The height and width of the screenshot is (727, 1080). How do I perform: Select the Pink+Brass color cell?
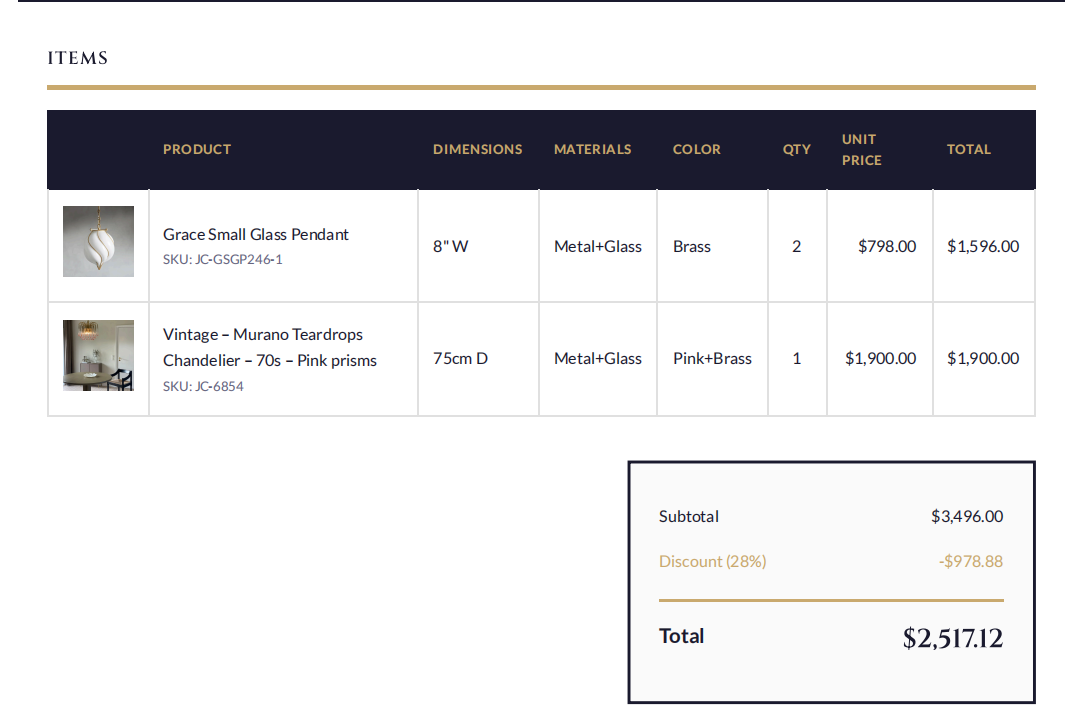coord(712,358)
